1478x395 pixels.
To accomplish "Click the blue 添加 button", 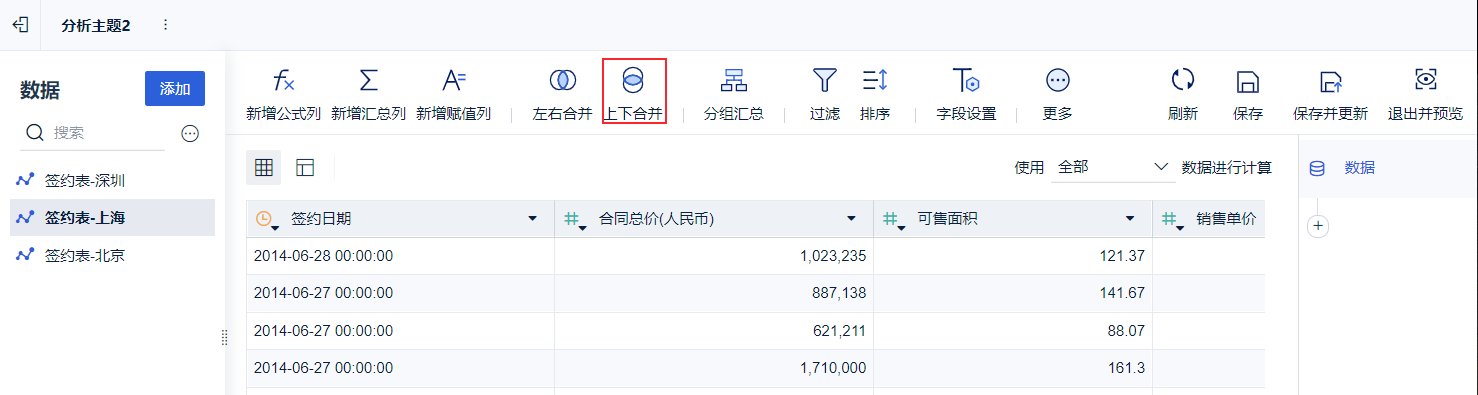I will (175, 88).
